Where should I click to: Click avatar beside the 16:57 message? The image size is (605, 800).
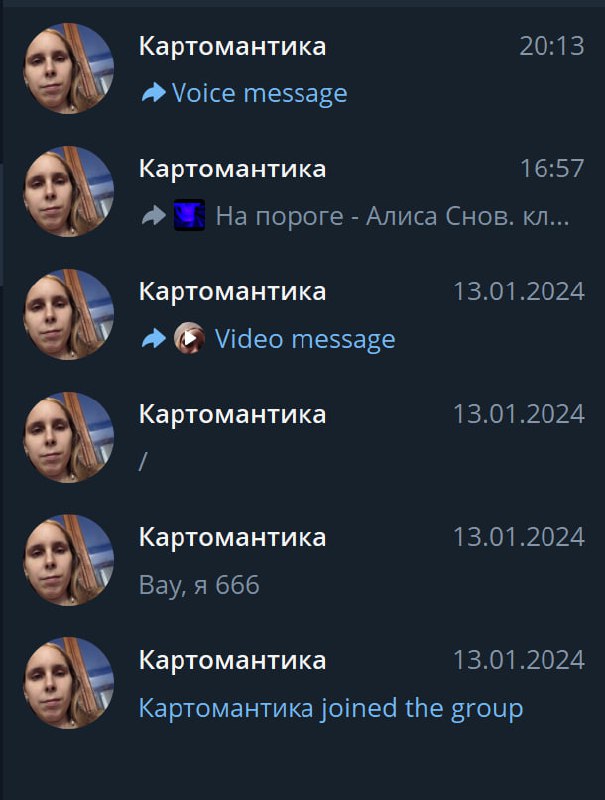(69, 191)
